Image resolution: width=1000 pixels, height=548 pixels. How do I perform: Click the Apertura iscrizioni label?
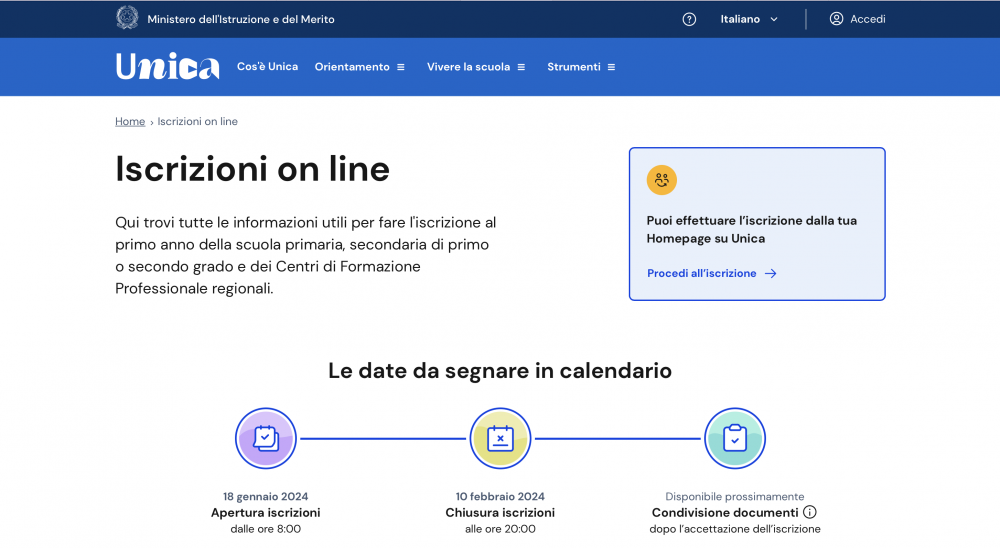point(265,512)
